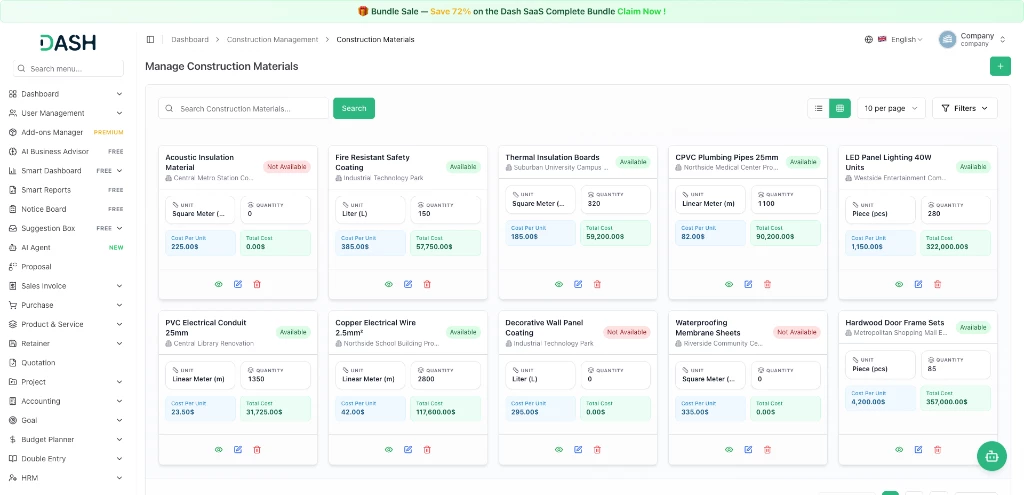Delete CPVC Plumbing Pipes 25mm entry
The height and width of the screenshot is (495, 1024).
click(x=767, y=284)
